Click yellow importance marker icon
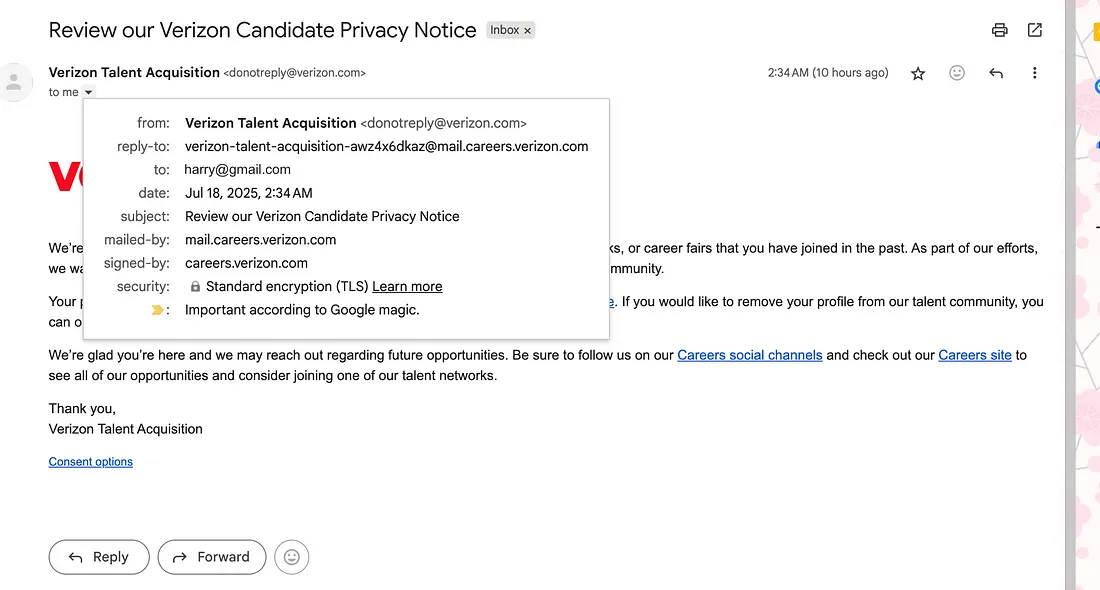 pos(157,310)
